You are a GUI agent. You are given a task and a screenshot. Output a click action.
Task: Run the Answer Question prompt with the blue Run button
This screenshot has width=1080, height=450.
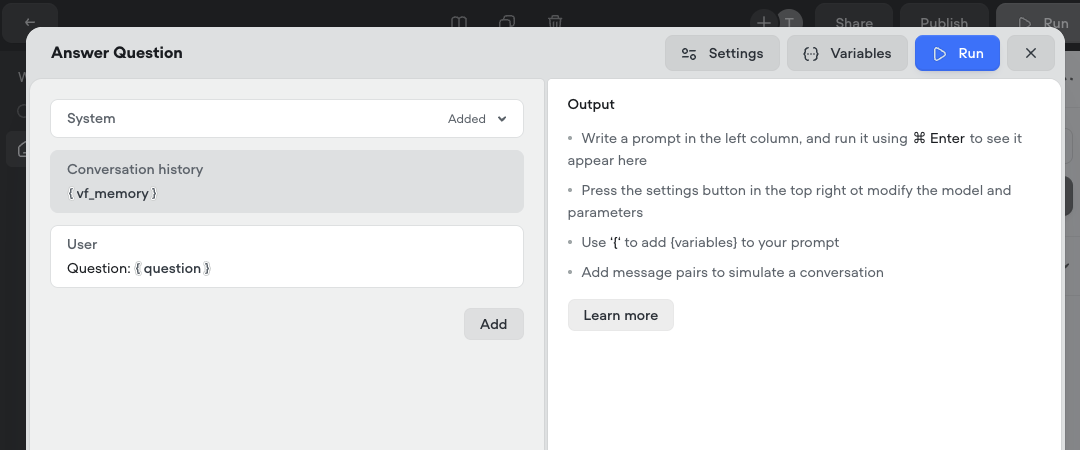tap(957, 53)
